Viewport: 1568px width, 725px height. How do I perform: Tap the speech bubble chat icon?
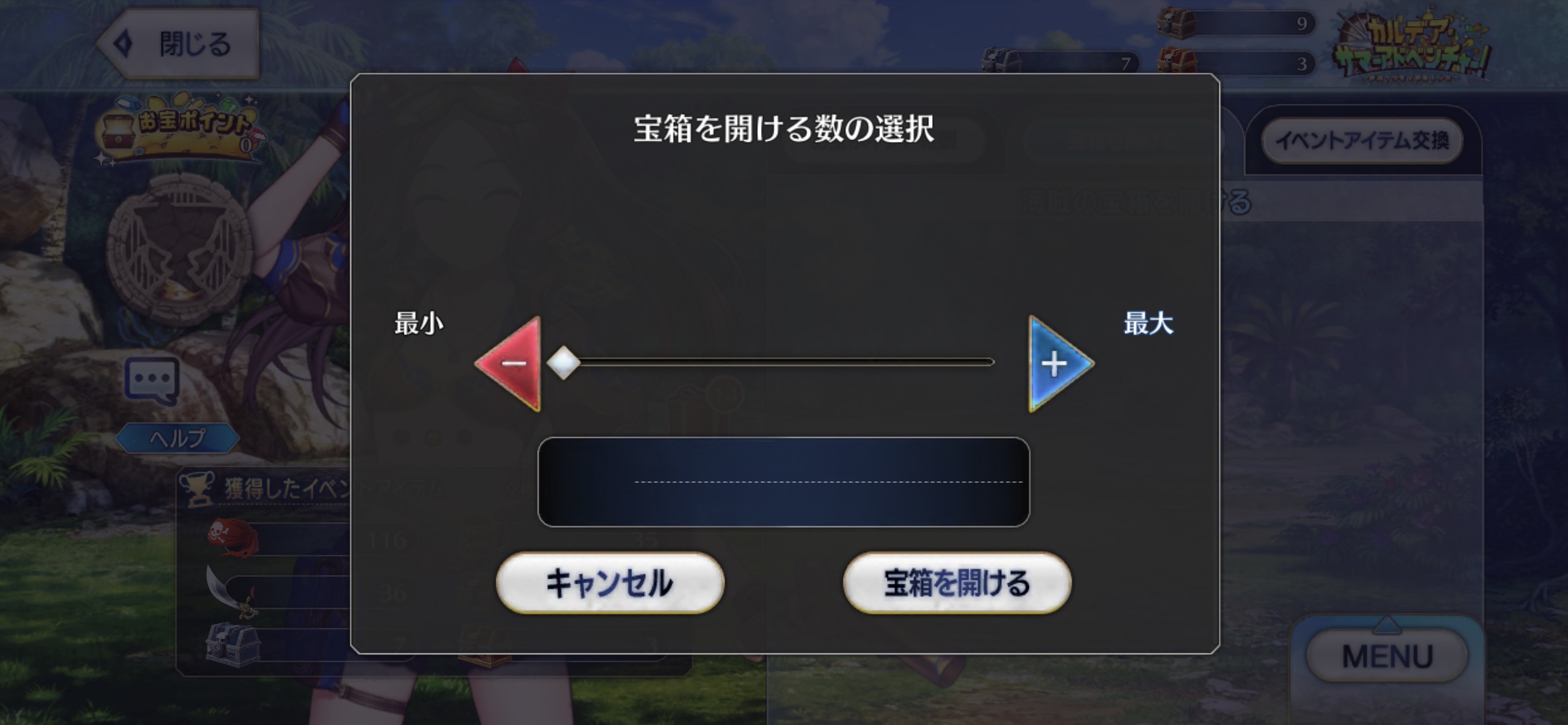point(152,380)
